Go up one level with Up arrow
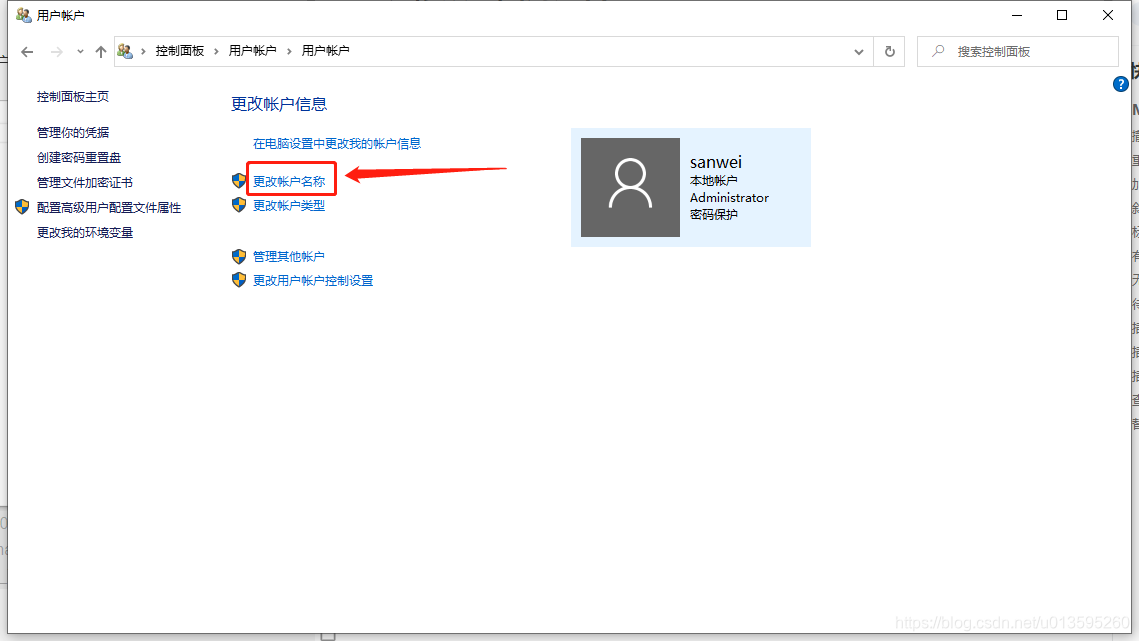The height and width of the screenshot is (641, 1139). [x=101, y=52]
